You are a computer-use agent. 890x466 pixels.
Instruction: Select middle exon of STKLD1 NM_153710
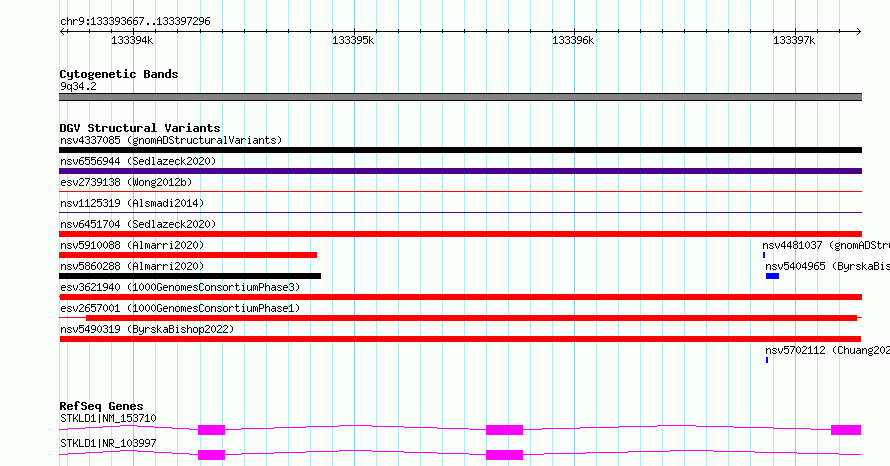[x=505, y=430]
